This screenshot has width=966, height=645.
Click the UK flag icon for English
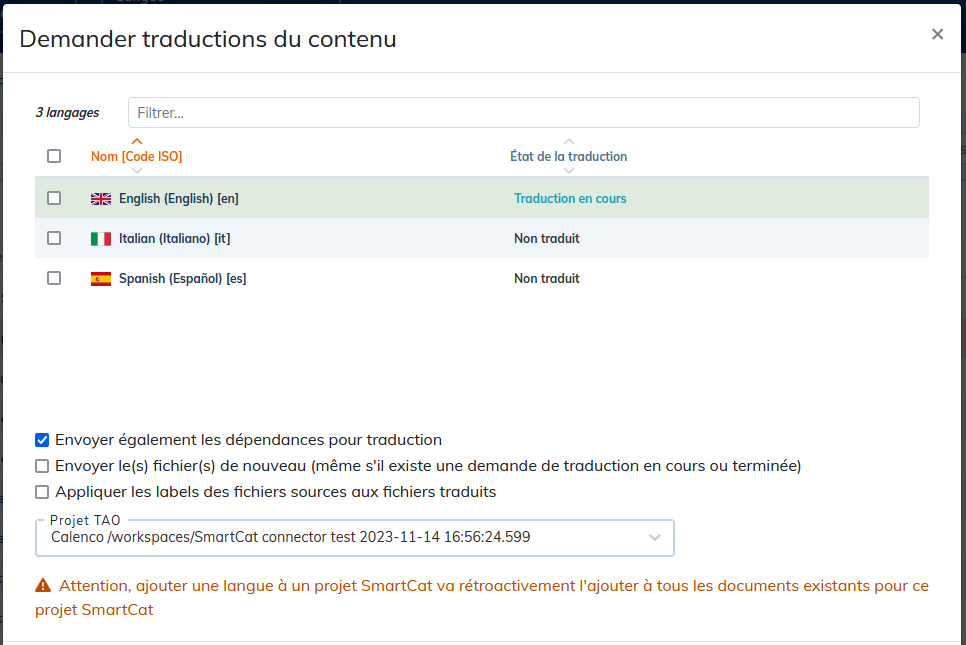[x=101, y=198]
